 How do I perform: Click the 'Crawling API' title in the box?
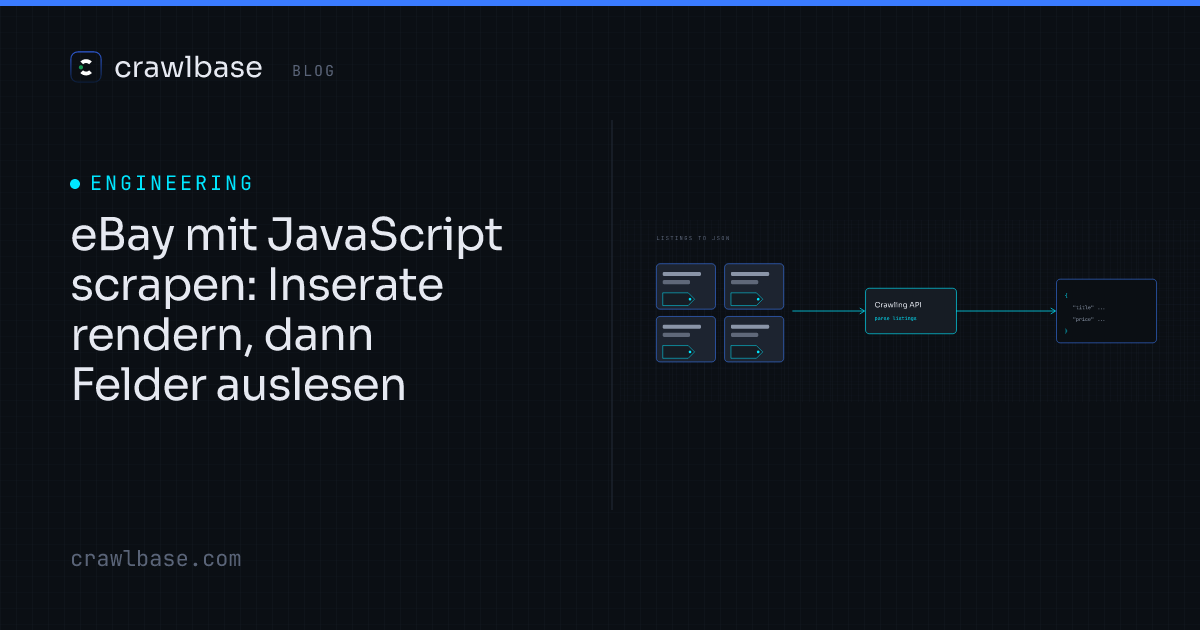pyautogui.click(x=897, y=304)
